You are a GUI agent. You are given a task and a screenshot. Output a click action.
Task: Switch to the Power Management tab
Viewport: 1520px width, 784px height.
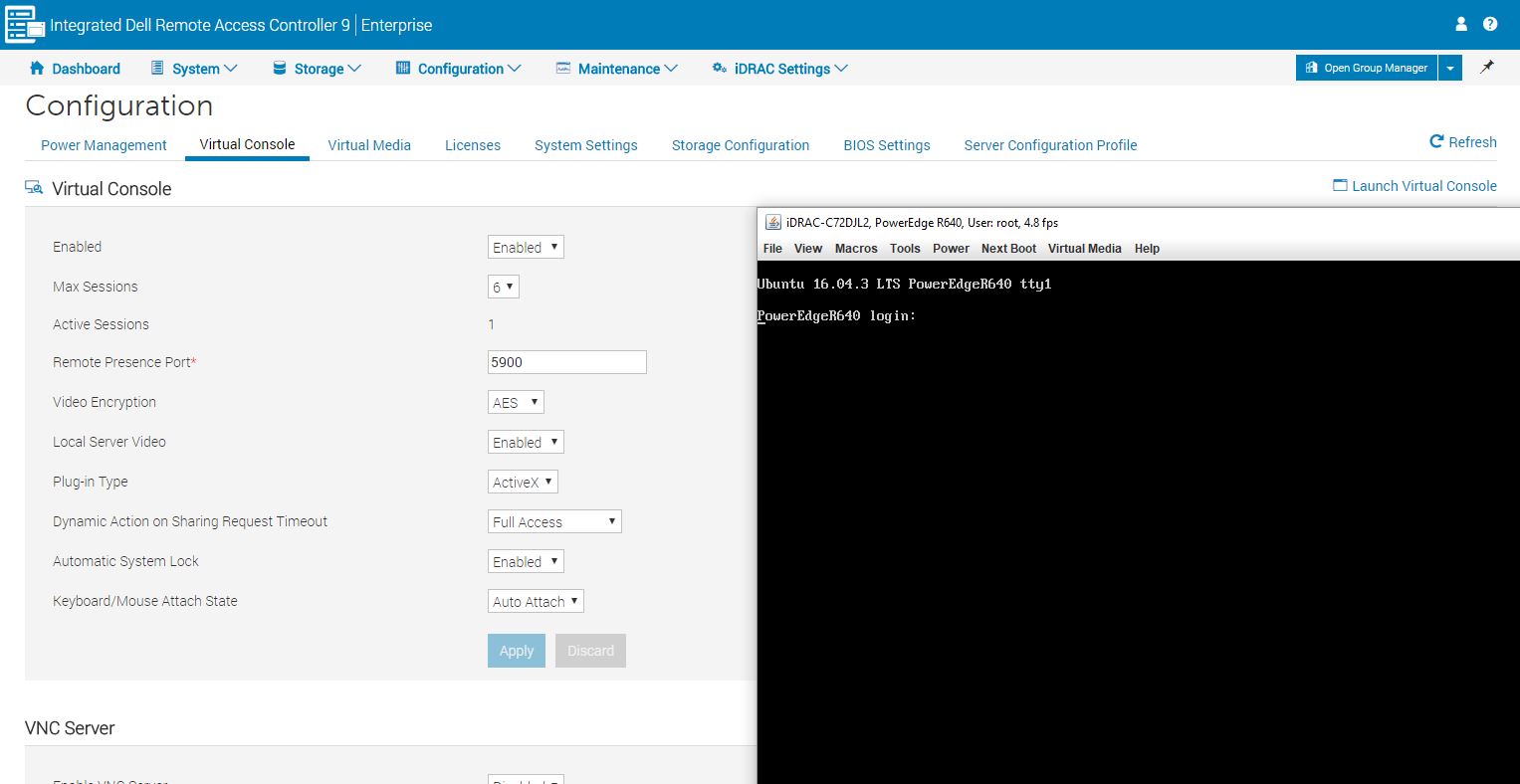click(104, 145)
